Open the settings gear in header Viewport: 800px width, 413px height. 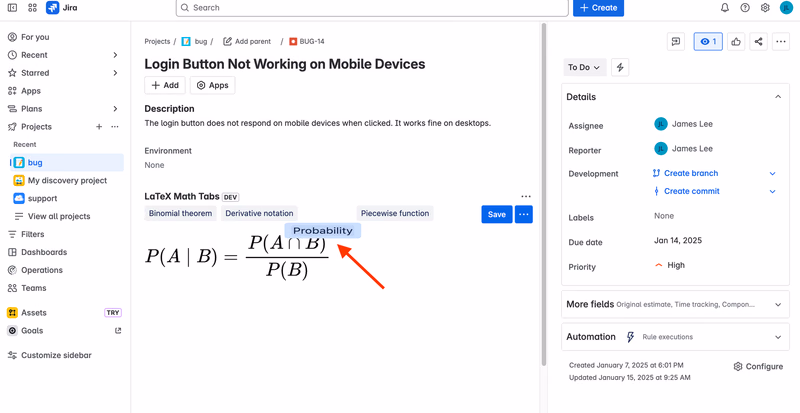(x=765, y=8)
